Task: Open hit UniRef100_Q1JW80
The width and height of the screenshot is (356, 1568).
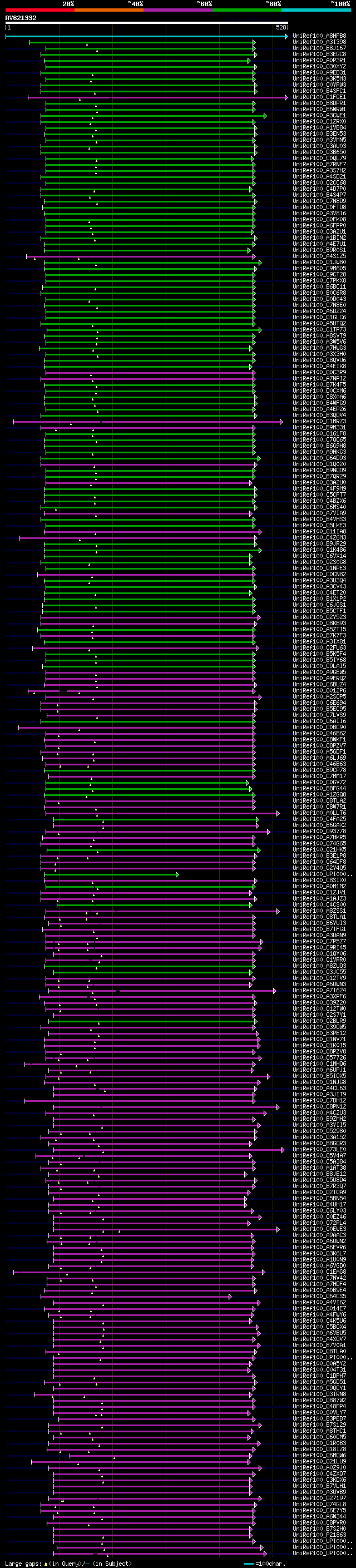Action: pos(319,263)
